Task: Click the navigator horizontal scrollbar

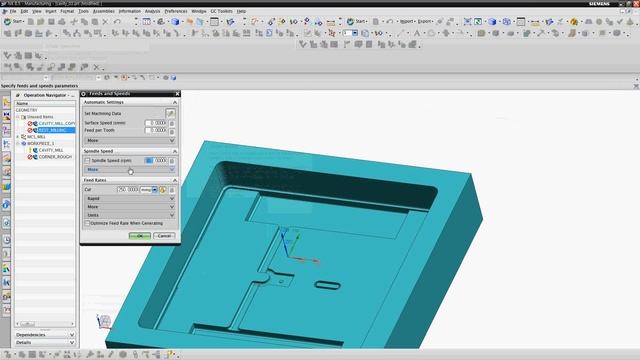Action: click(x=45, y=324)
